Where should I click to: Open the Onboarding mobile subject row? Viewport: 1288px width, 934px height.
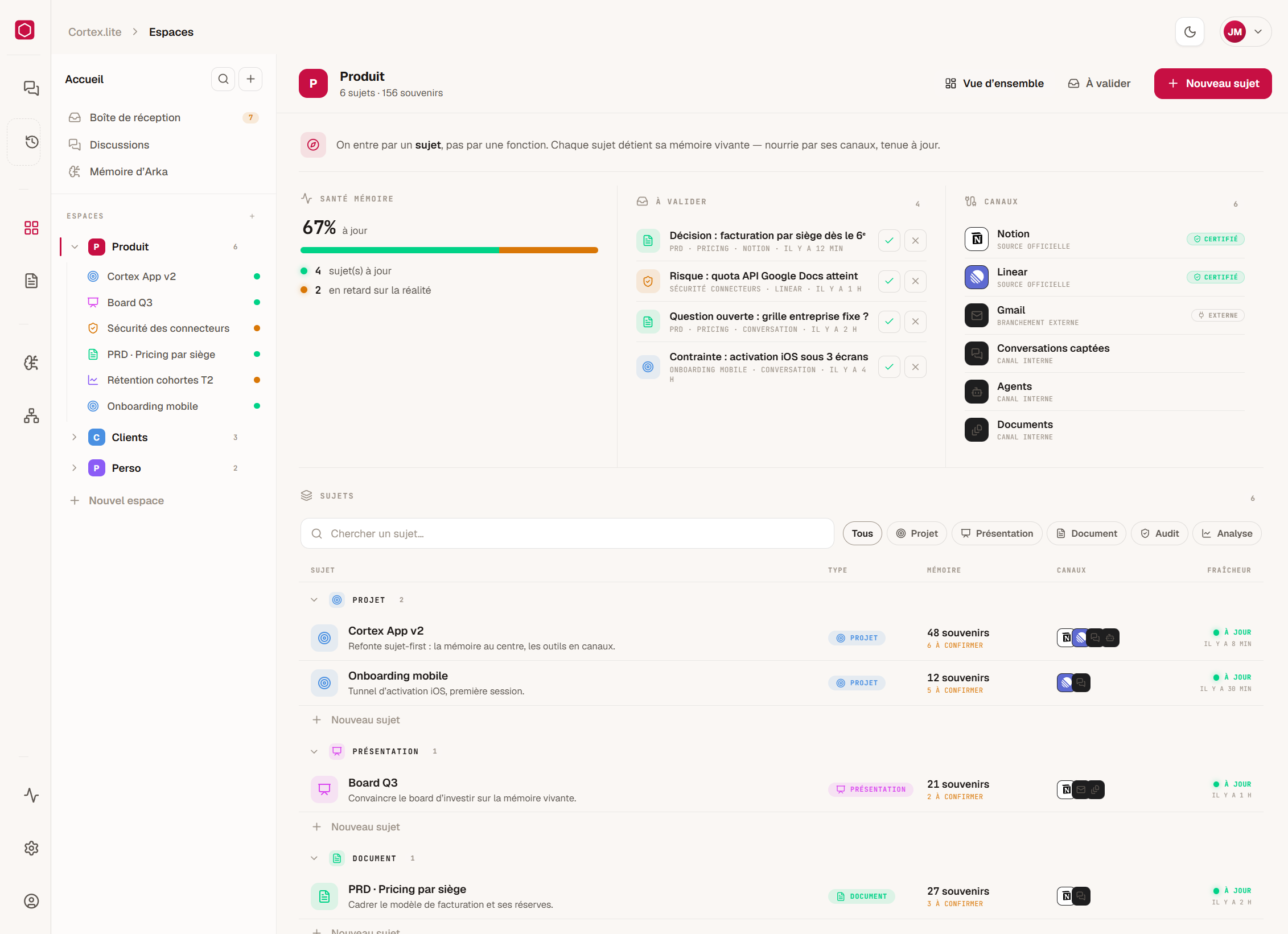pyautogui.click(x=781, y=683)
